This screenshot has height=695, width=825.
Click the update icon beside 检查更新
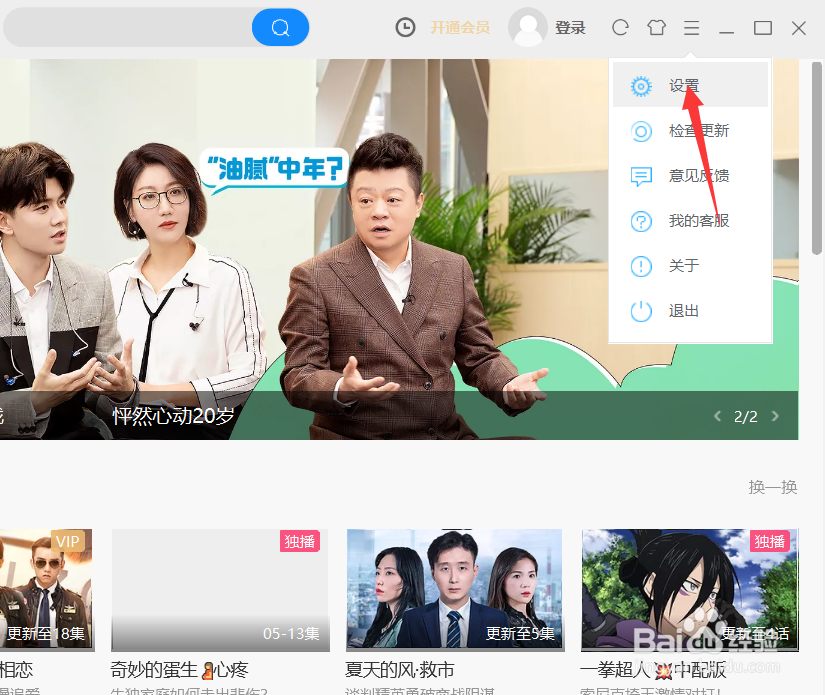pyautogui.click(x=641, y=131)
